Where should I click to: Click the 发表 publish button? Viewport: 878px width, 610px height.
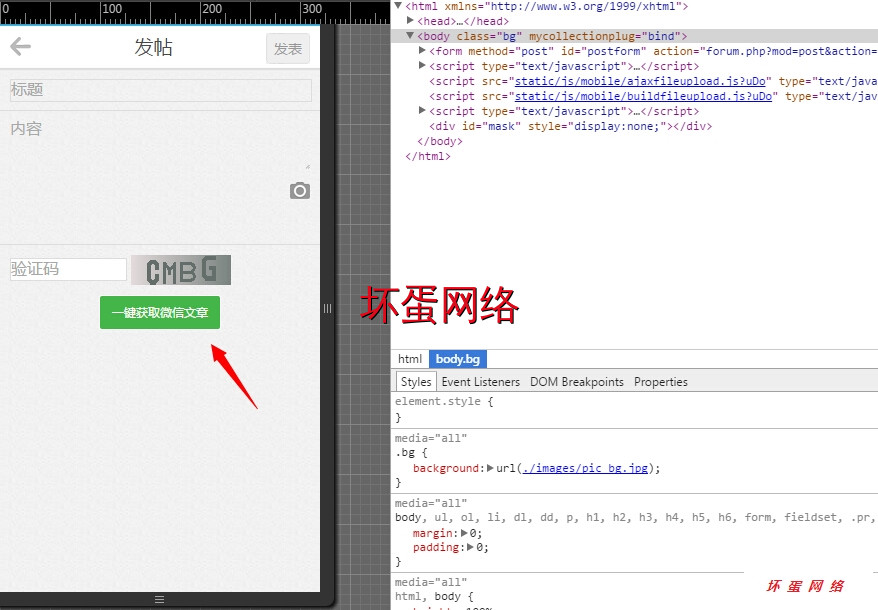(288, 49)
